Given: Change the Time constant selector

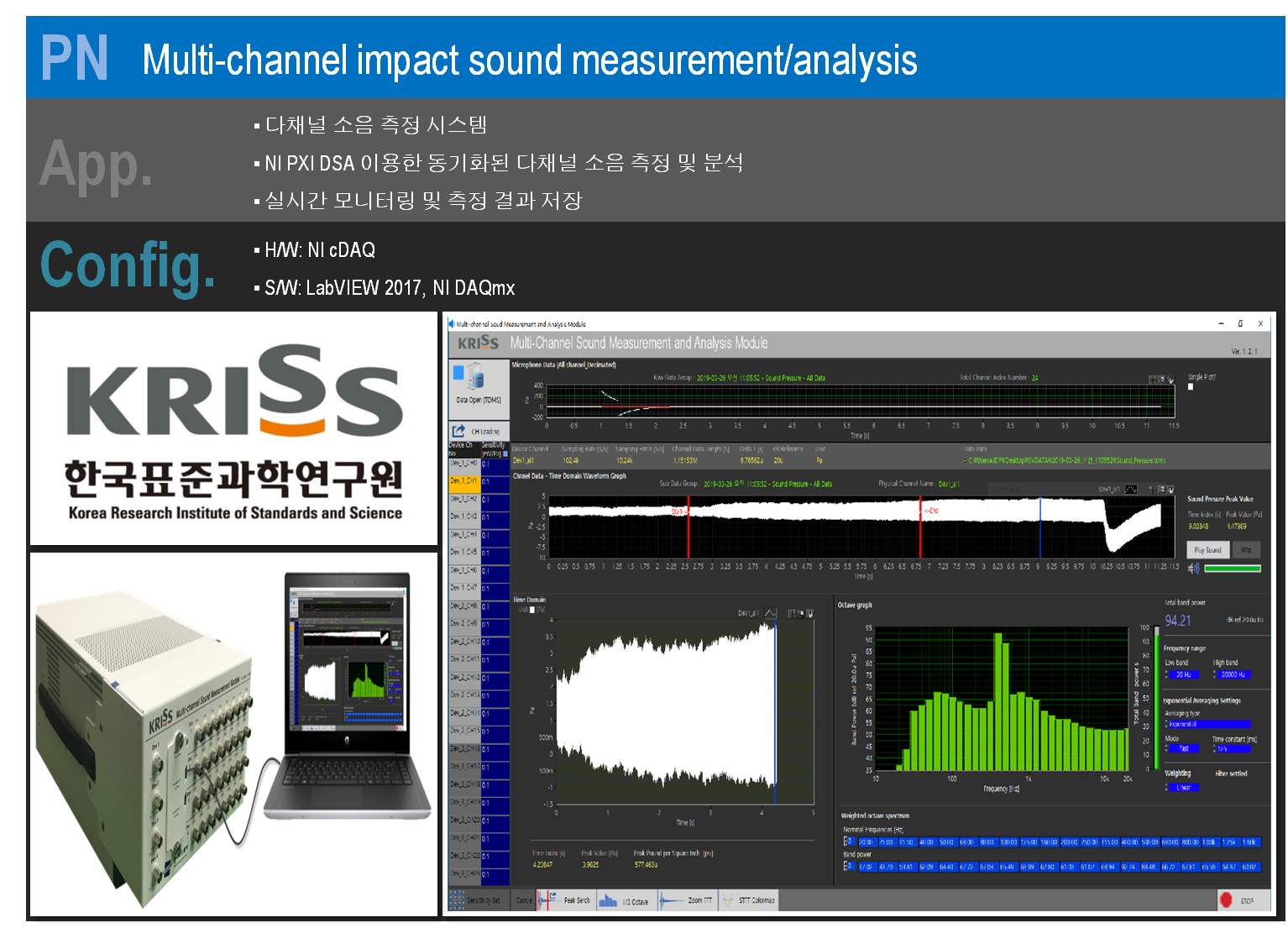Looking at the screenshot, I should tap(1232, 748).
